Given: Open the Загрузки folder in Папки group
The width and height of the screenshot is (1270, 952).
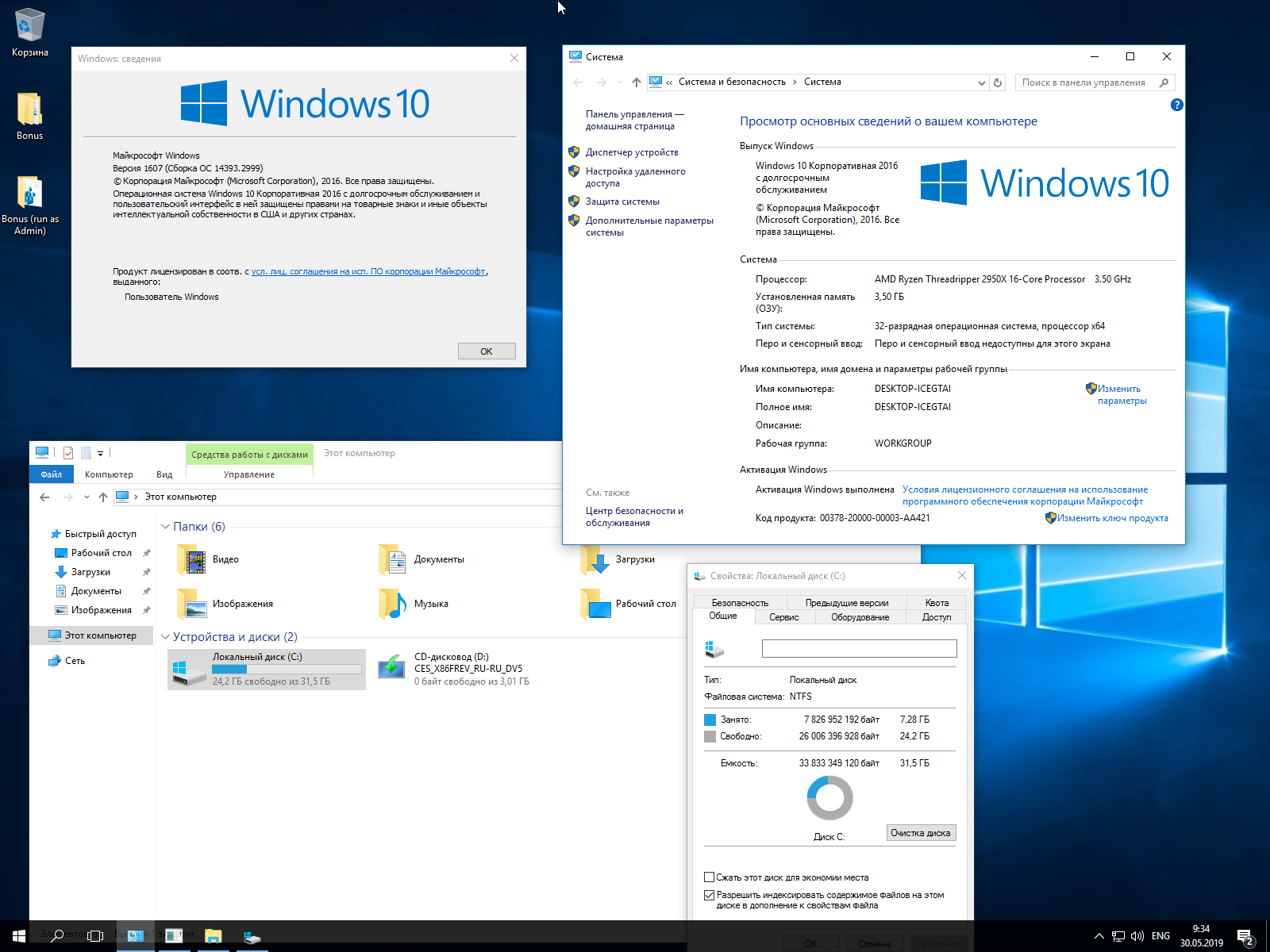Looking at the screenshot, I should [618, 559].
